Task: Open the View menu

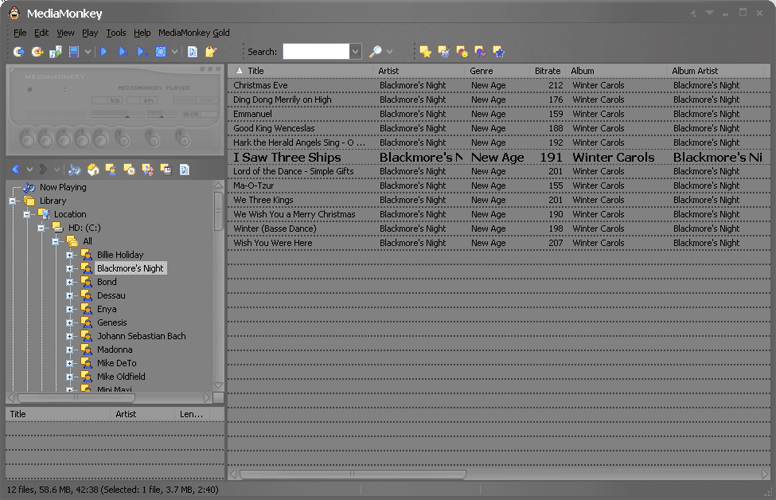Action: coord(65,33)
